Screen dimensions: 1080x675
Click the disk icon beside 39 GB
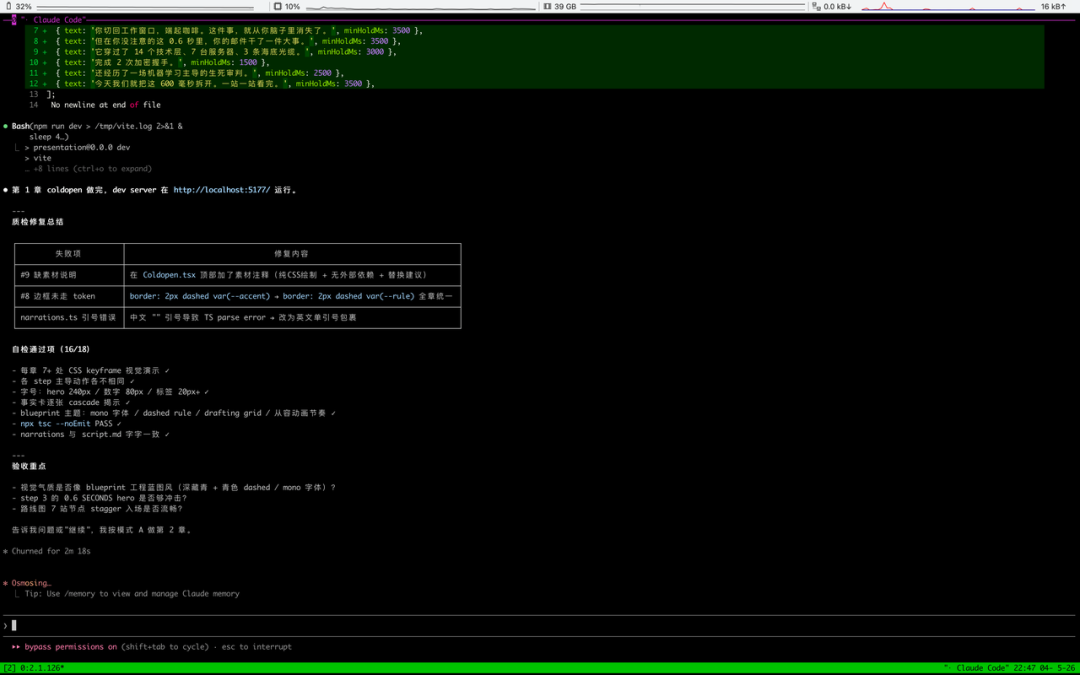[548, 6]
